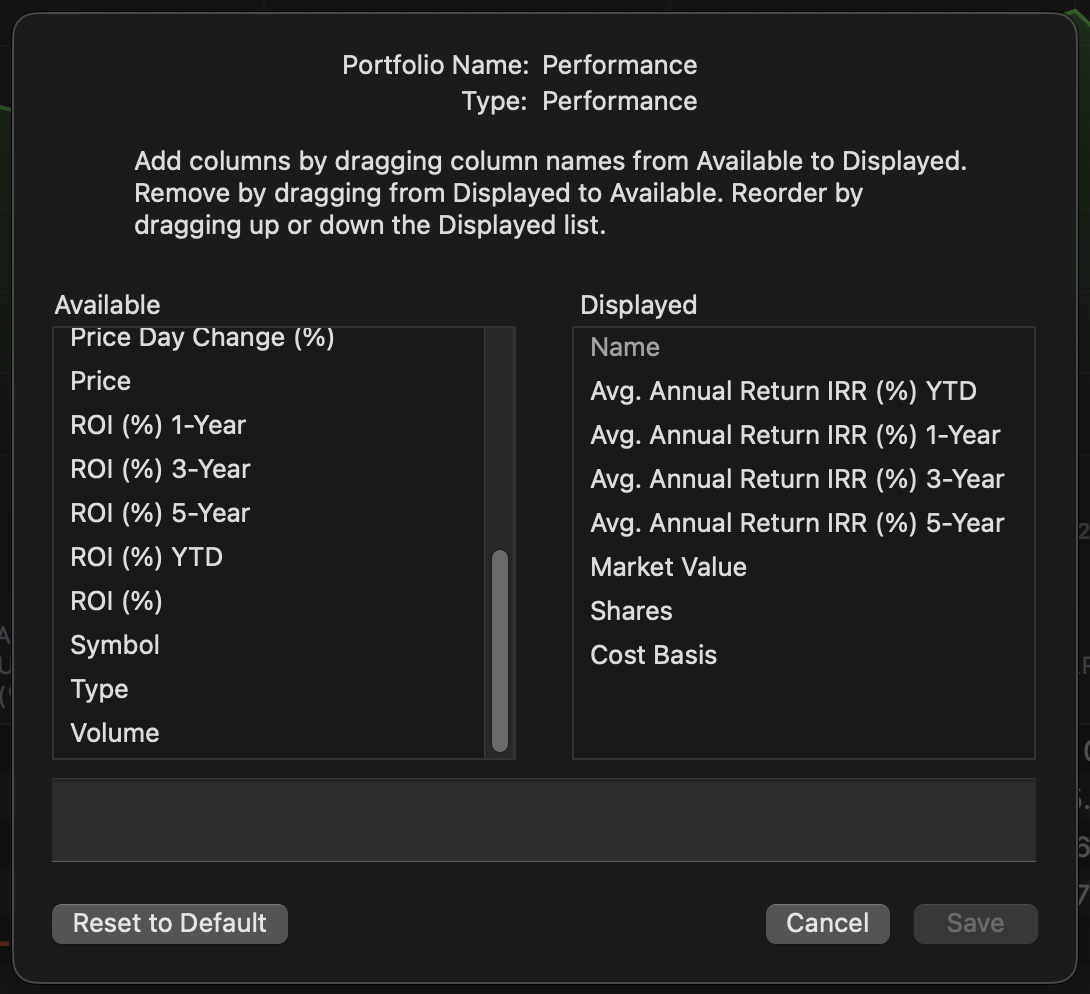1090x994 pixels.
Task: Select Avg. Annual Return IRR 1-Year
Action: click(795, 435)
